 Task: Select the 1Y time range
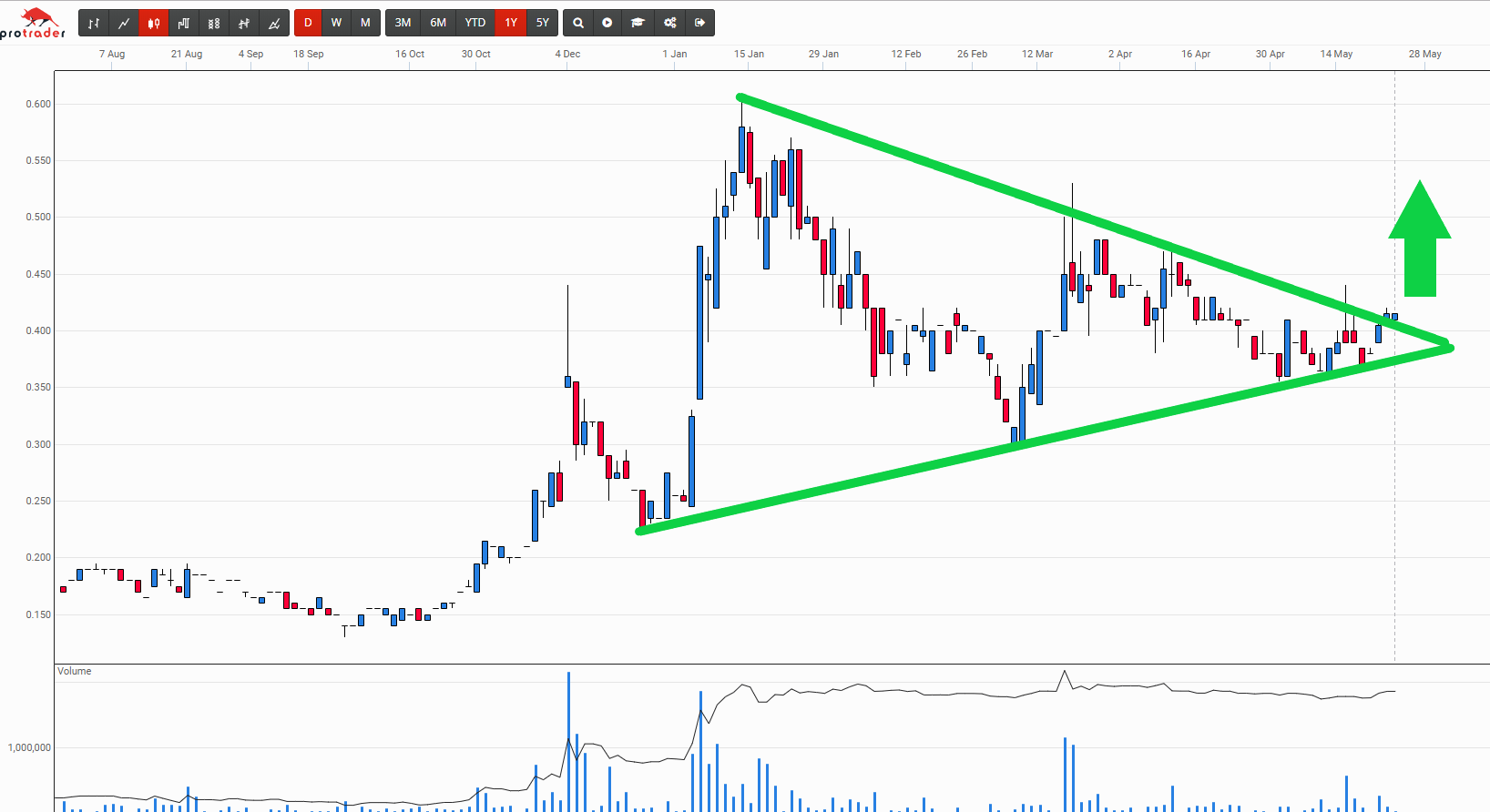(511, 23)
